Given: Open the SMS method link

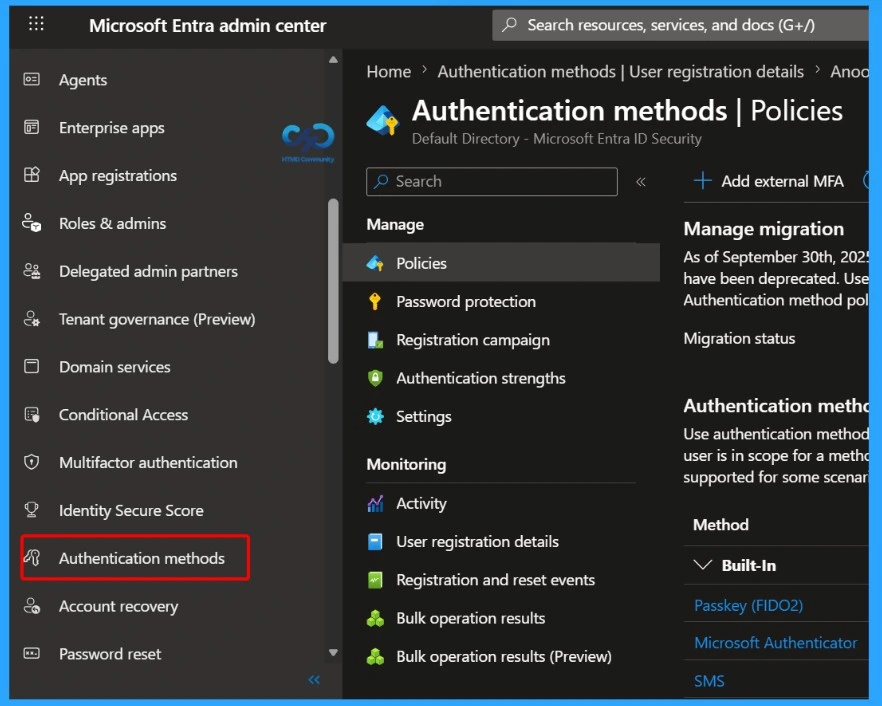Looking at the screenshot, I should pos(709,681).
